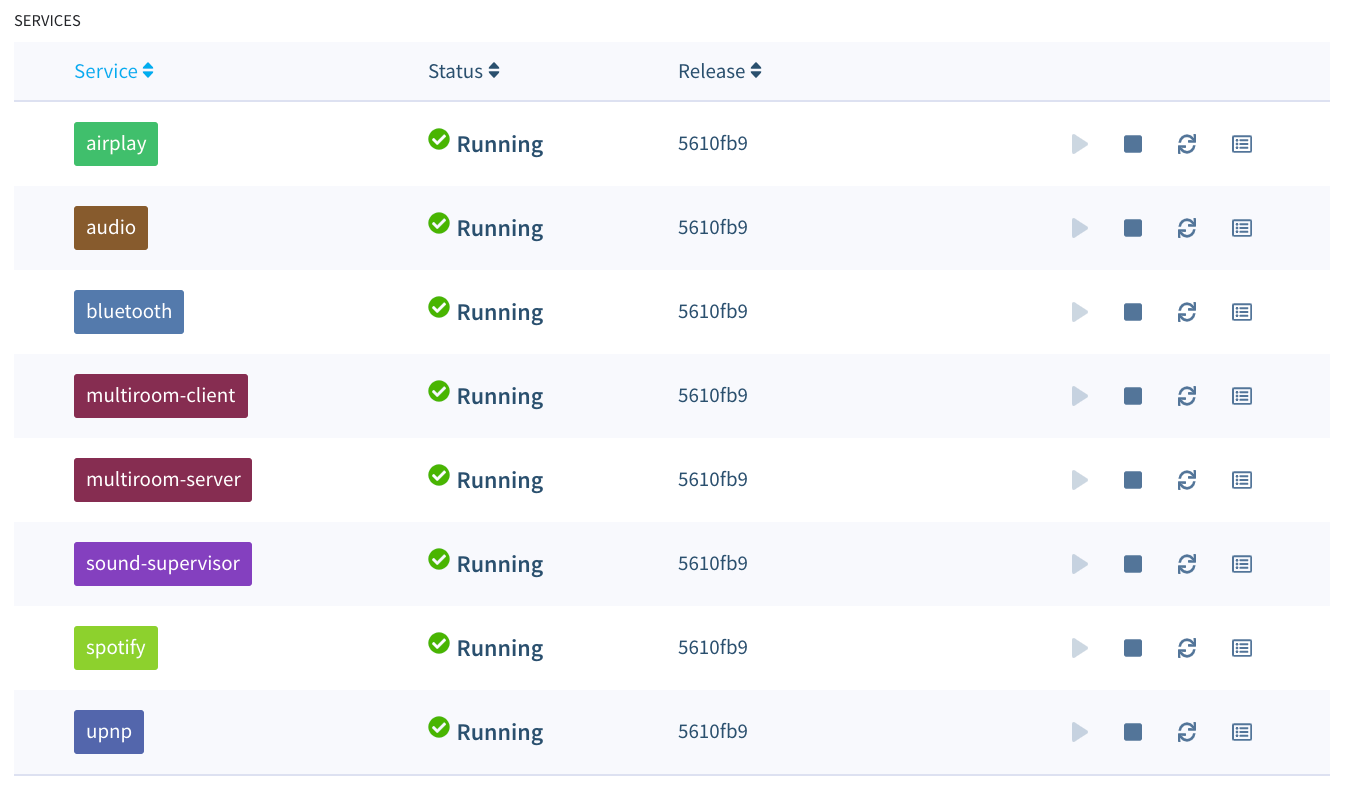
Task: Stop the sound-supervisor service
Action: [1132, 564]
